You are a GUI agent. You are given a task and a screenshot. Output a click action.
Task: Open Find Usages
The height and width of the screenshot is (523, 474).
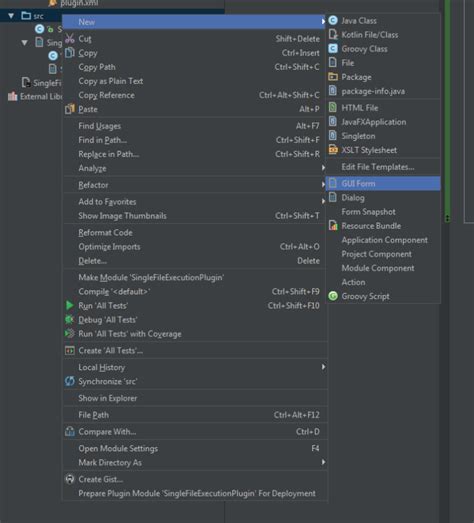click(x=99, y=126)
